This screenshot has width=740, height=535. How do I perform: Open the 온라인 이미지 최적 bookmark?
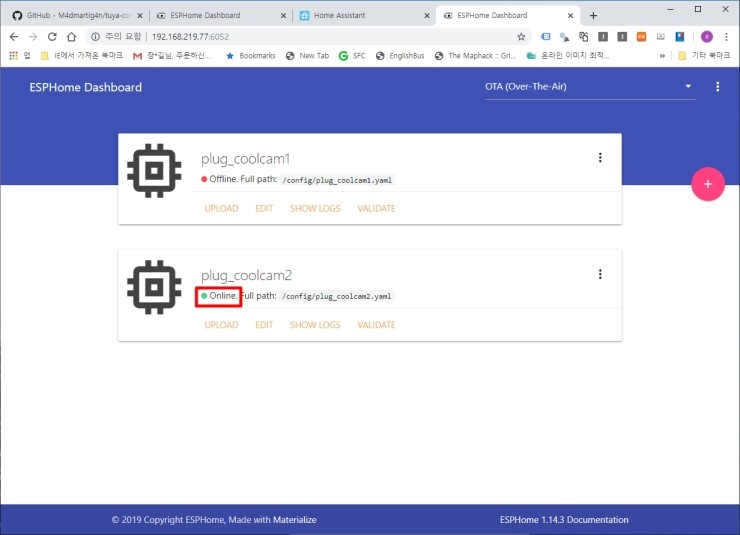[568, 56]
